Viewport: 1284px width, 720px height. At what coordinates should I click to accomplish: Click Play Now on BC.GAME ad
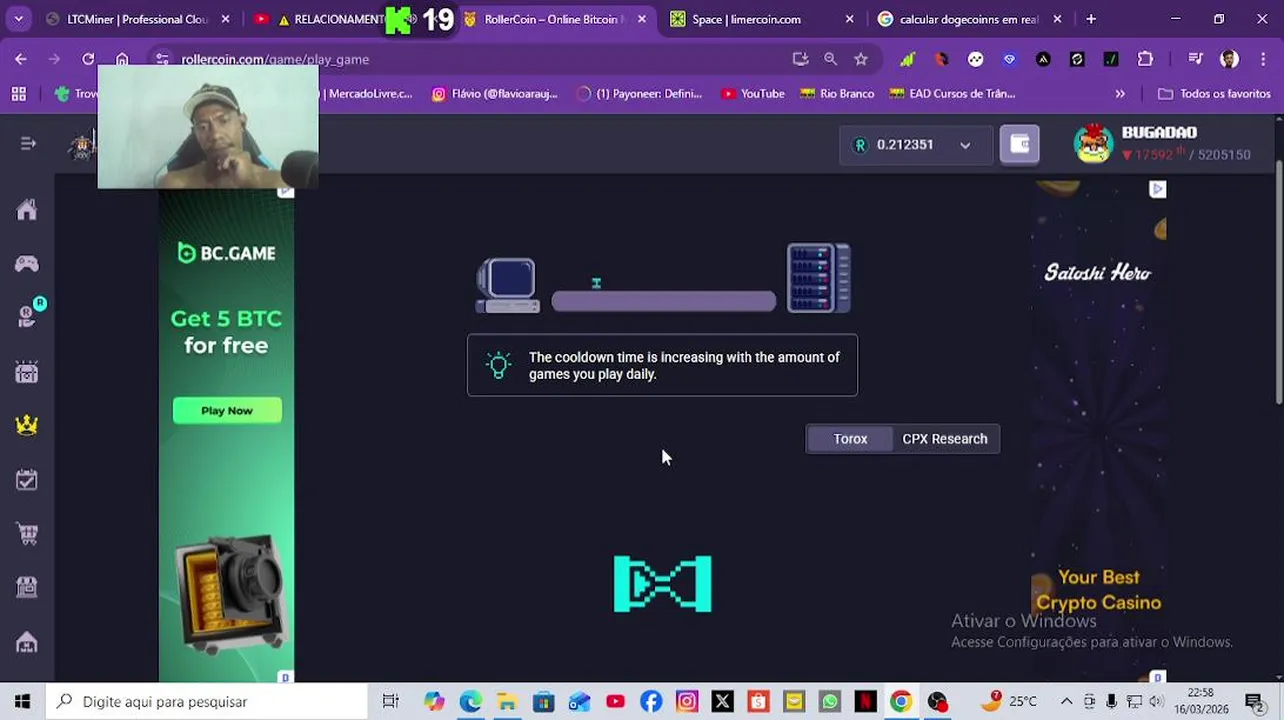coord(227,411)
